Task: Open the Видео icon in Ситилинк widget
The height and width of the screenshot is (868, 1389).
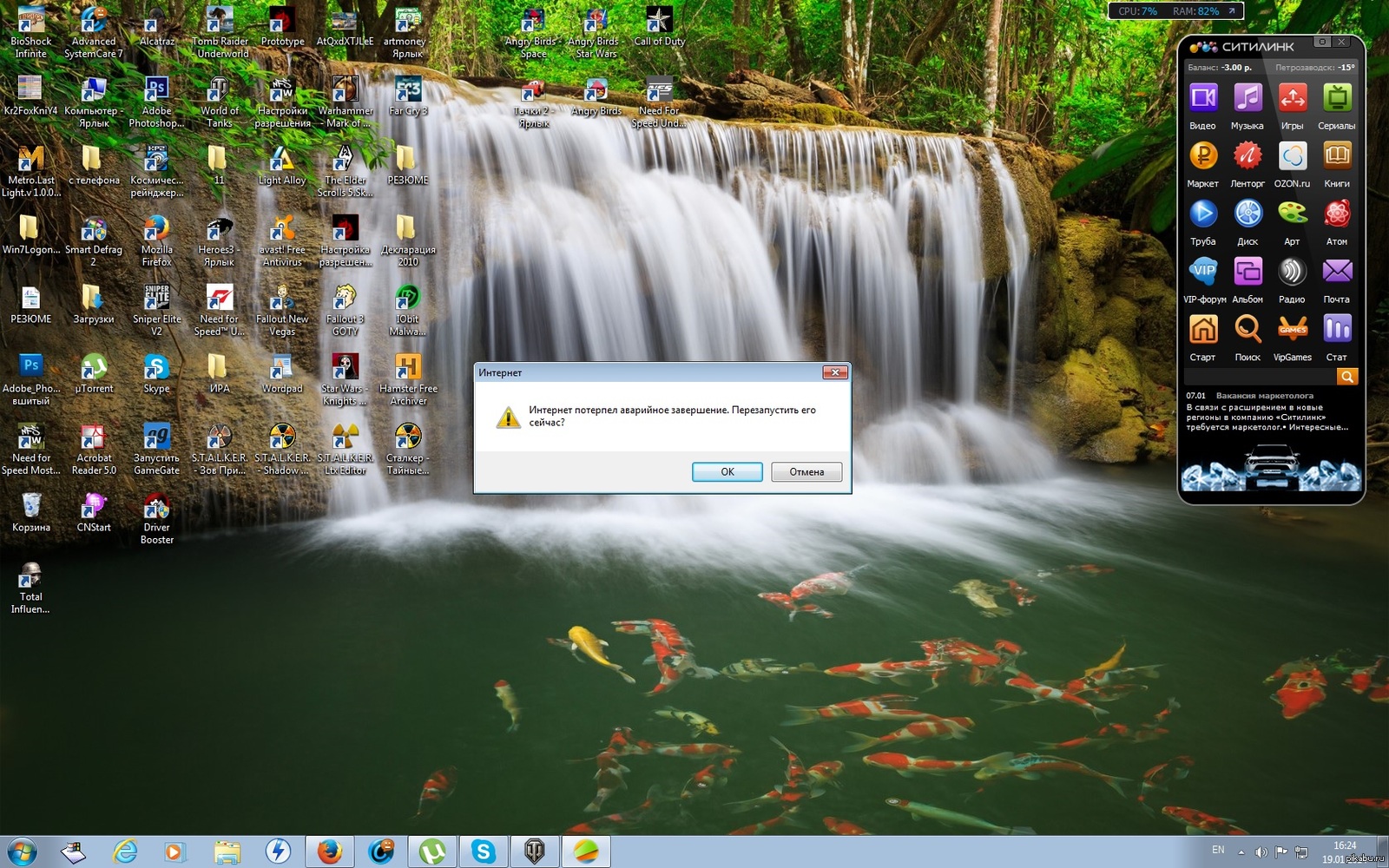Action: click(x=1202, y=98)
